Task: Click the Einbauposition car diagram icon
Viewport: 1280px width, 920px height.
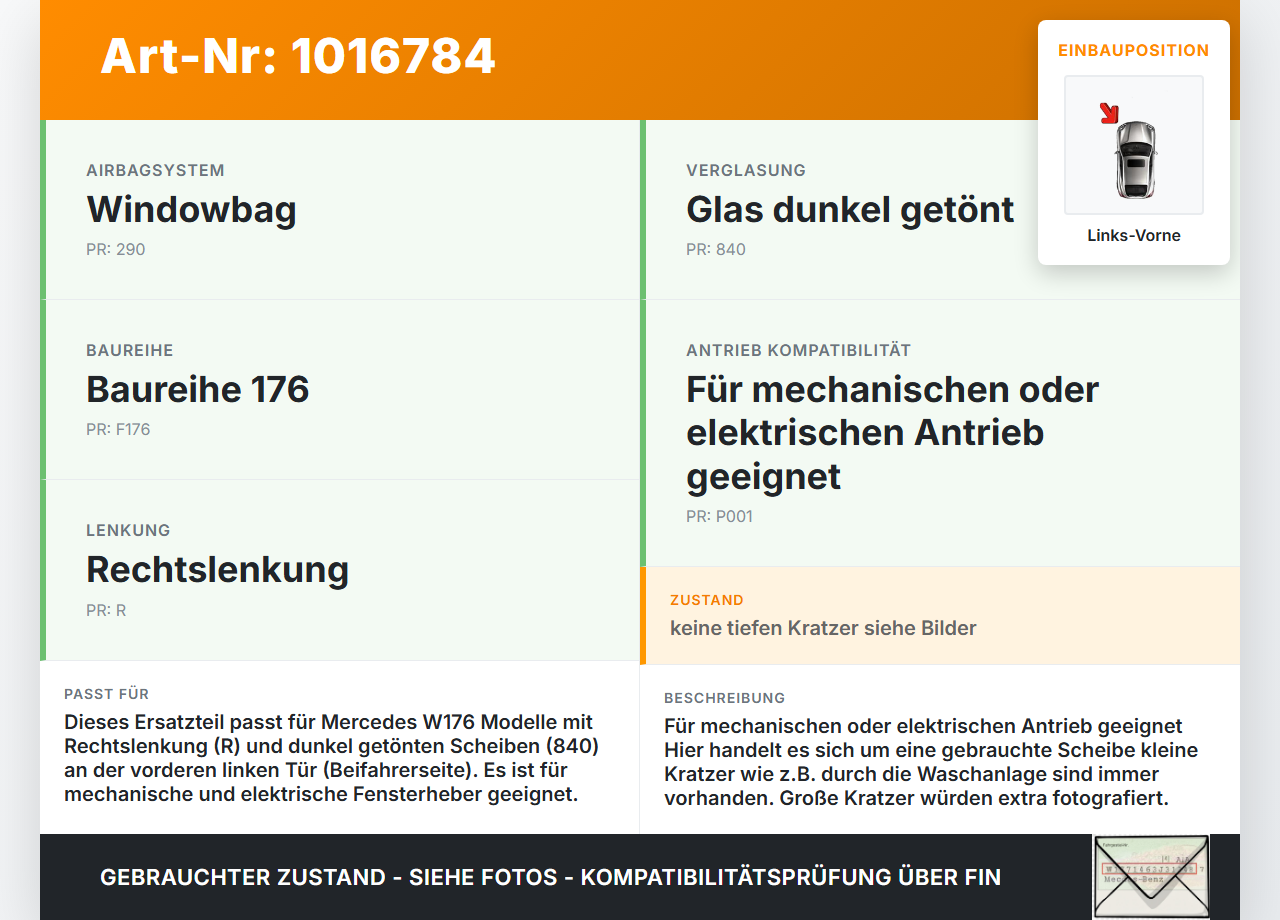Action: [x=1133, y=145]
